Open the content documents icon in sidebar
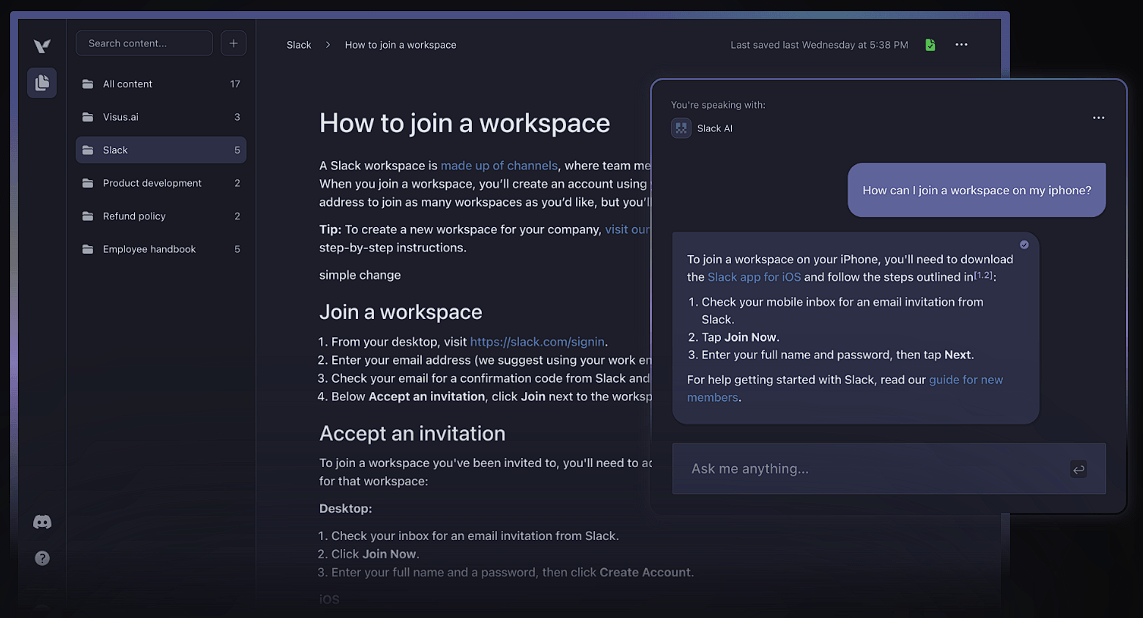This screenshot has height=618, width=1143. 42,82
